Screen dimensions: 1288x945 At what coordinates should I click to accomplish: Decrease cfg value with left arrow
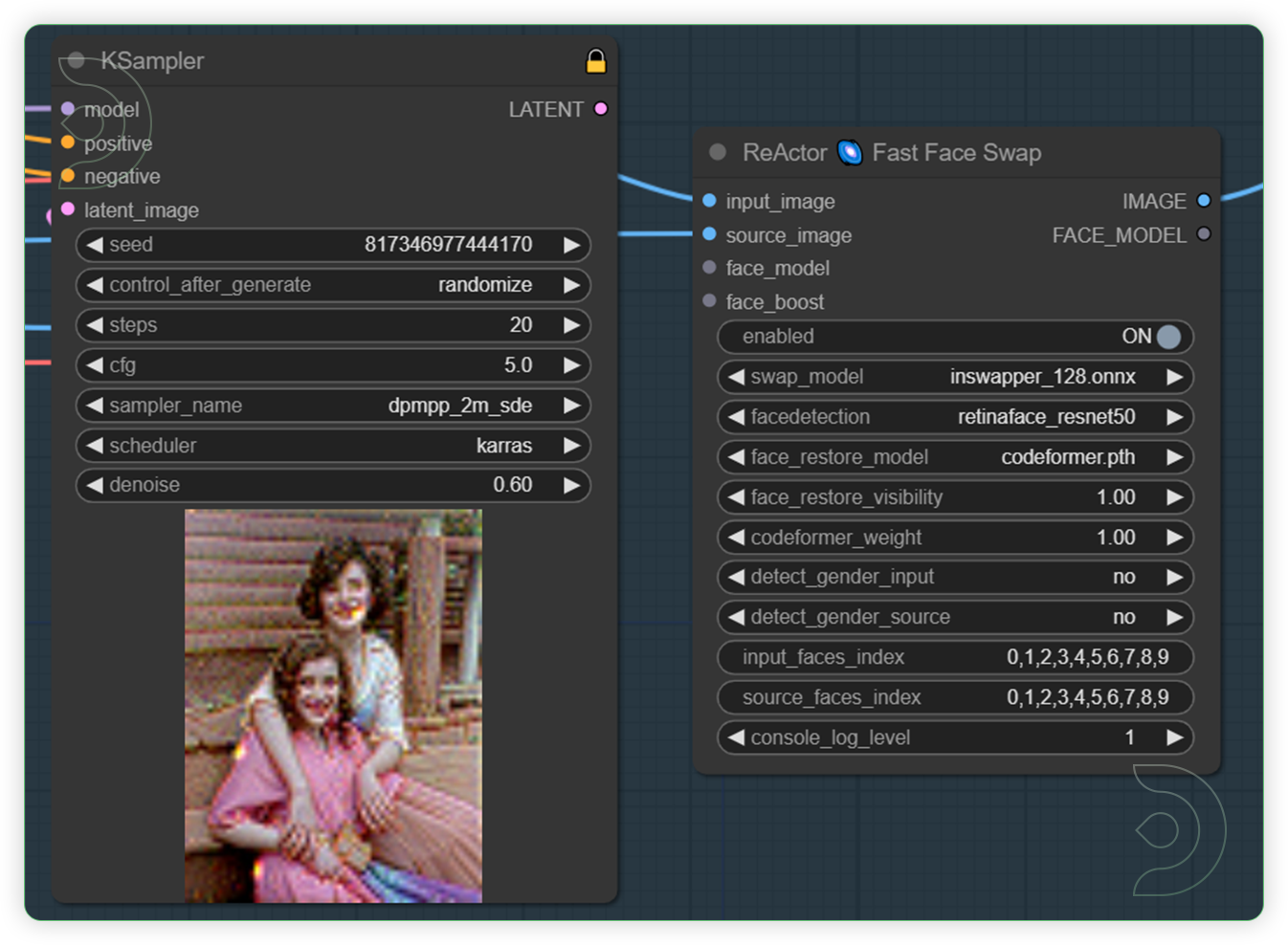[x=95, y=365]
